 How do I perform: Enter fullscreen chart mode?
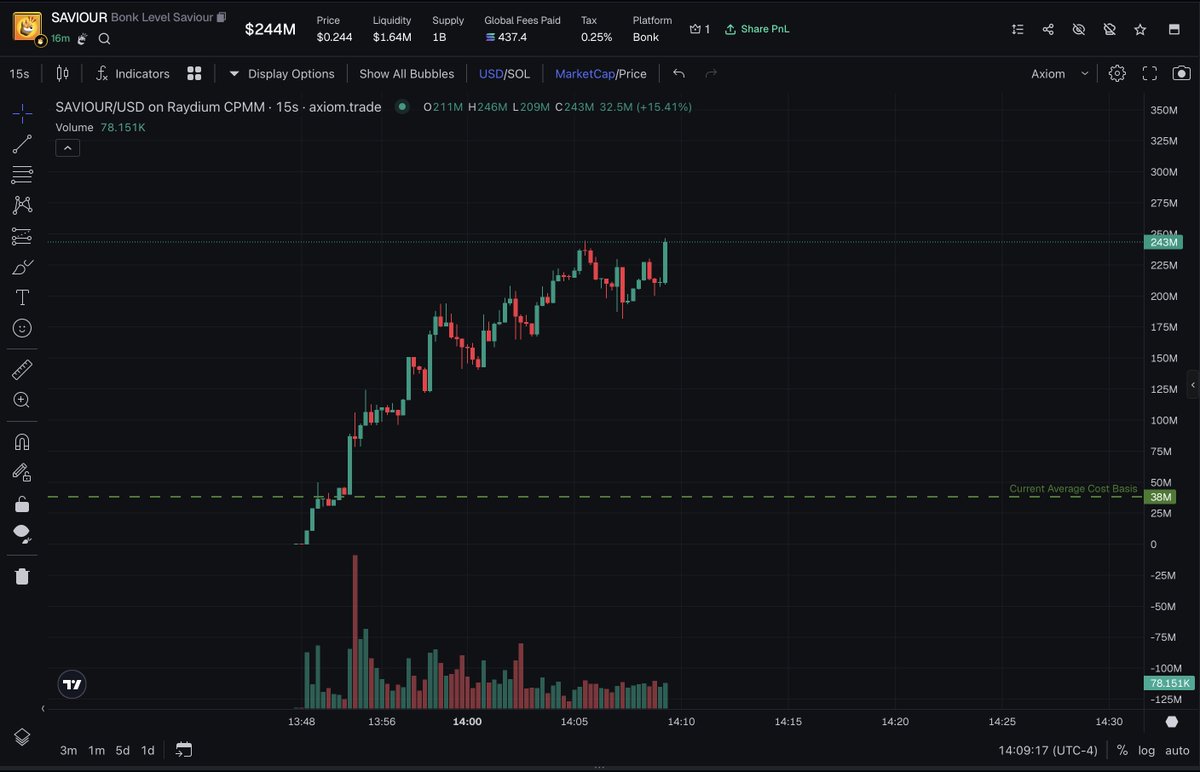click(x=1149, y=74)
